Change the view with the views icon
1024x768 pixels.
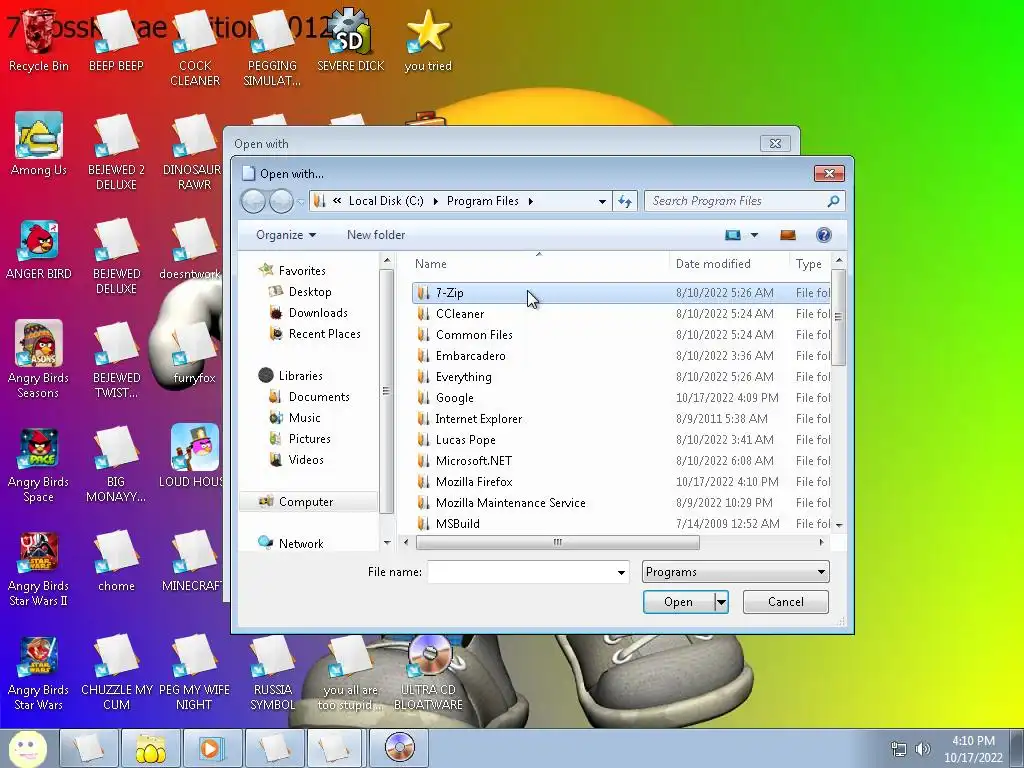[x=733, y=235]
